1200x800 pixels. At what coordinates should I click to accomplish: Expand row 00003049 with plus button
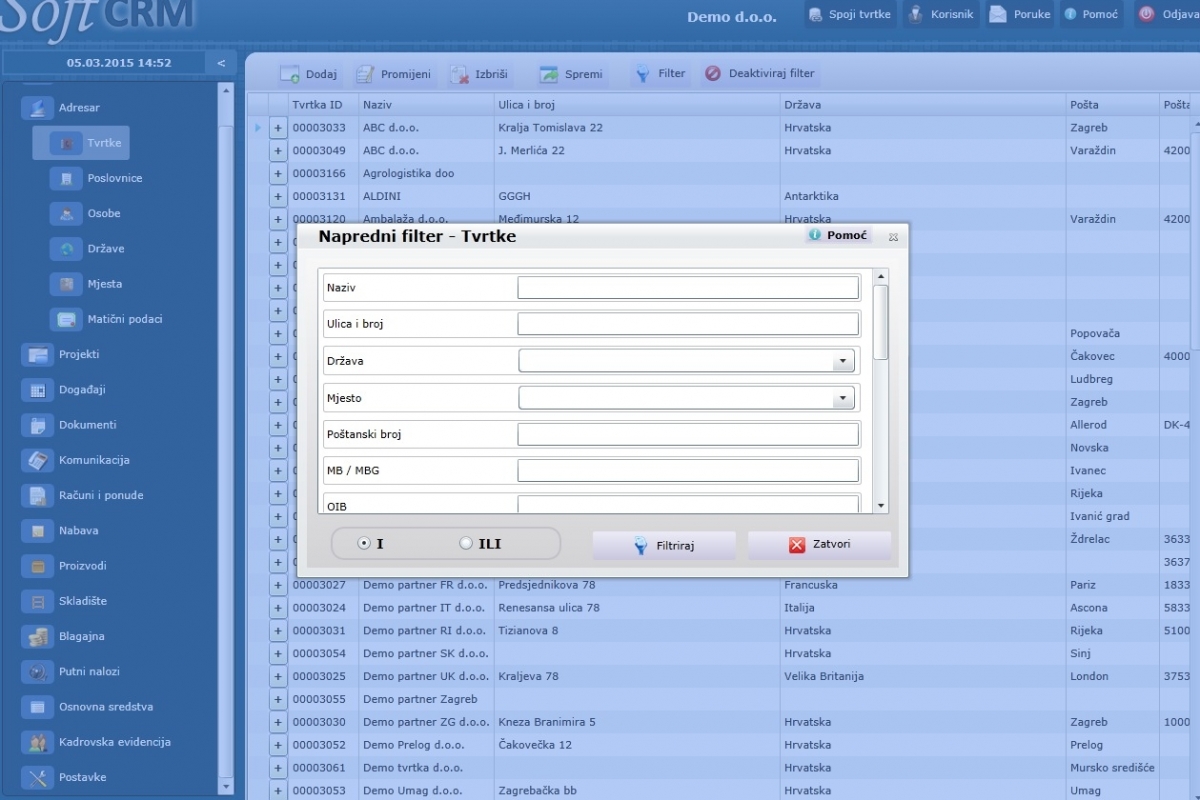coord(278,151)
